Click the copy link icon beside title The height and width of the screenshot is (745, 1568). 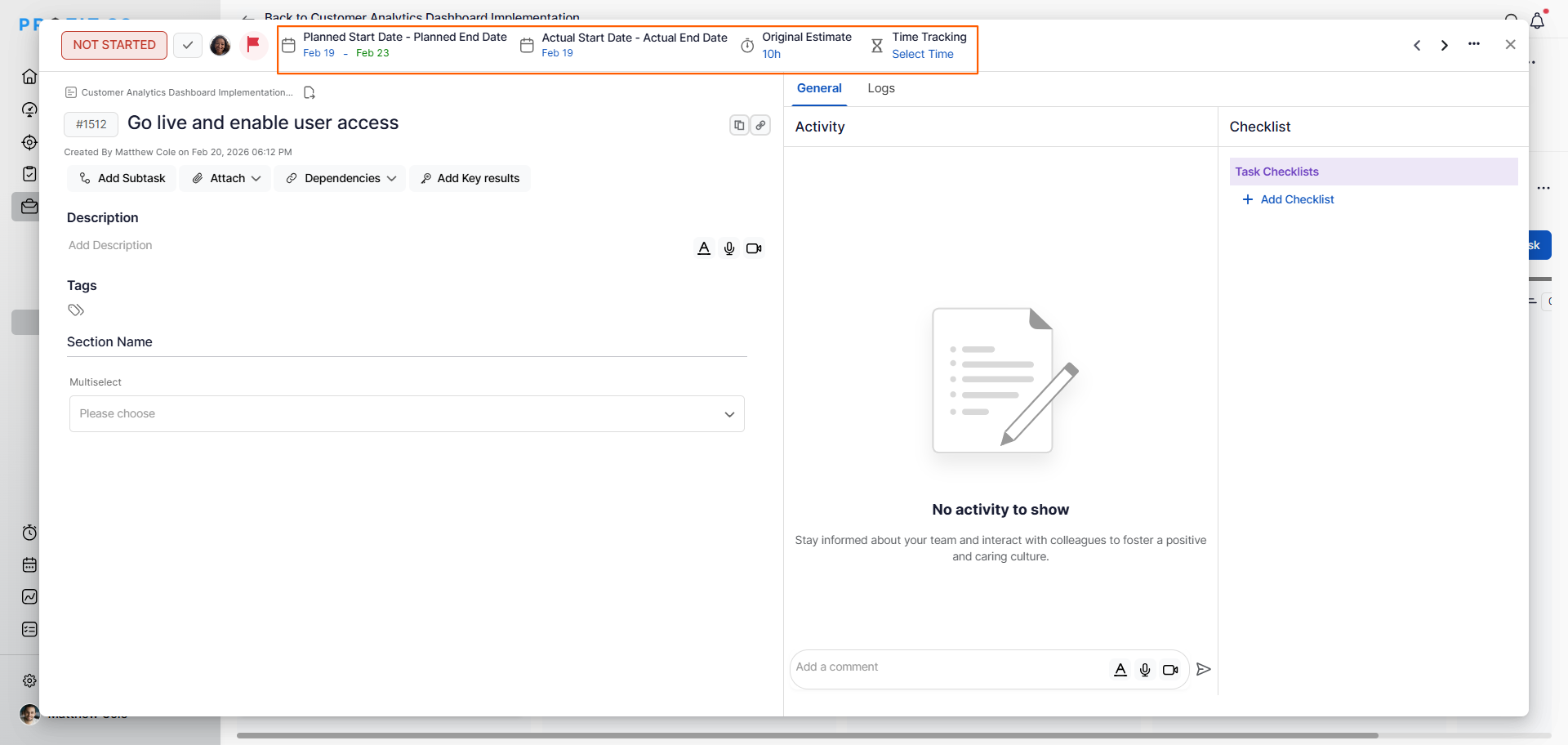pyautogui.click(x=760, y=125)
